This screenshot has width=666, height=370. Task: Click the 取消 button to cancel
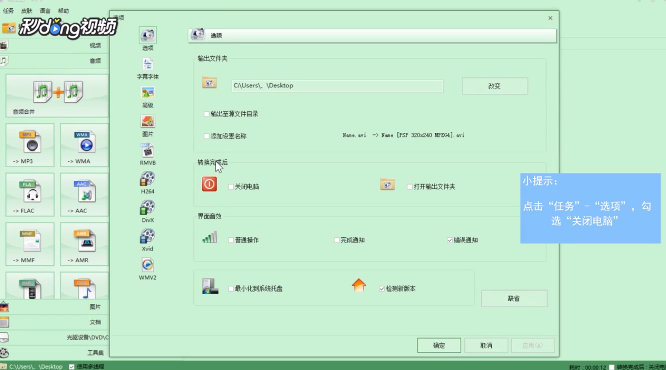coord(486,345)
